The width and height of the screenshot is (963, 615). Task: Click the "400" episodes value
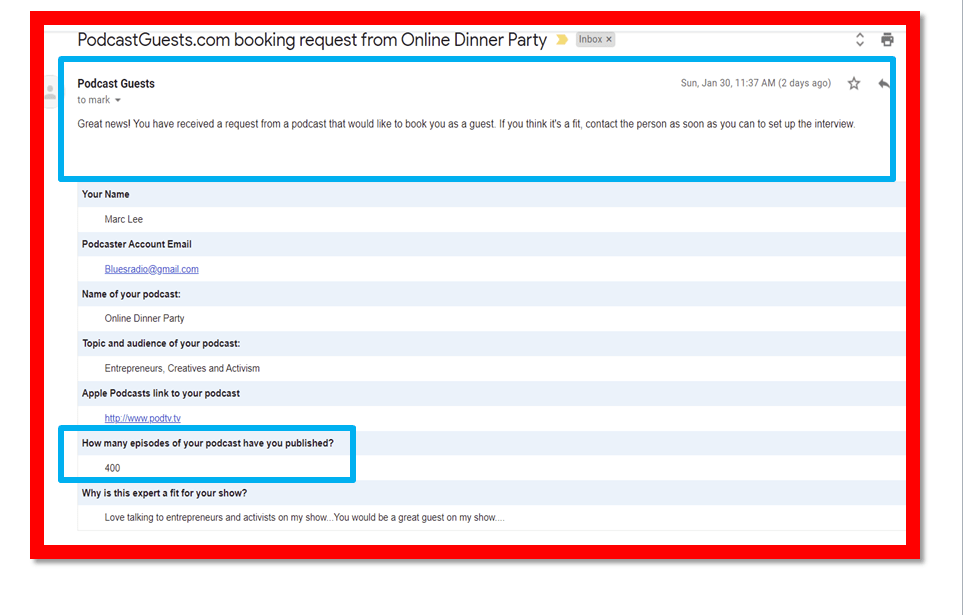[x=112, y=468]
